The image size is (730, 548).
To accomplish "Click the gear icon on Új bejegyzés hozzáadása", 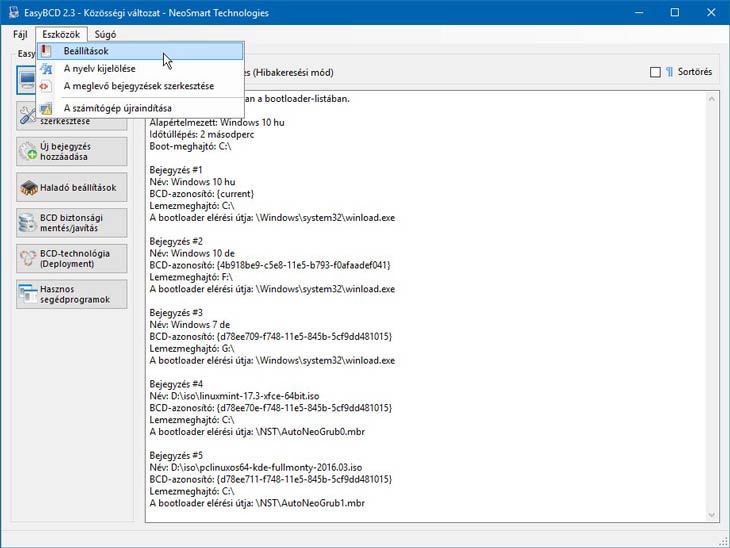I will pos(28,151).
